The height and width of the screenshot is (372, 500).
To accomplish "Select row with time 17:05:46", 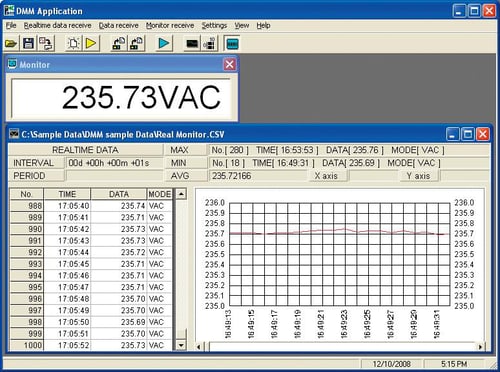I will [x=91, y=276].
